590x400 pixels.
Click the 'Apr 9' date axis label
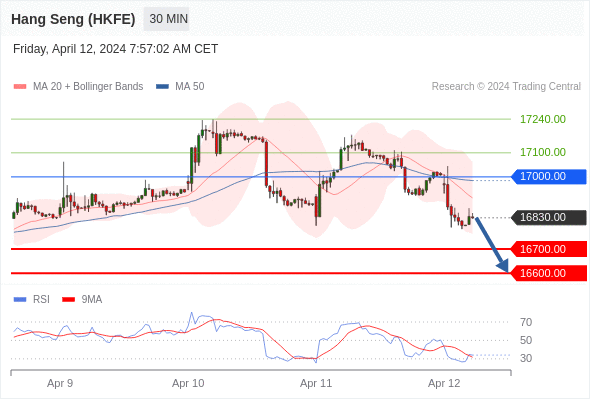(60, 383)
